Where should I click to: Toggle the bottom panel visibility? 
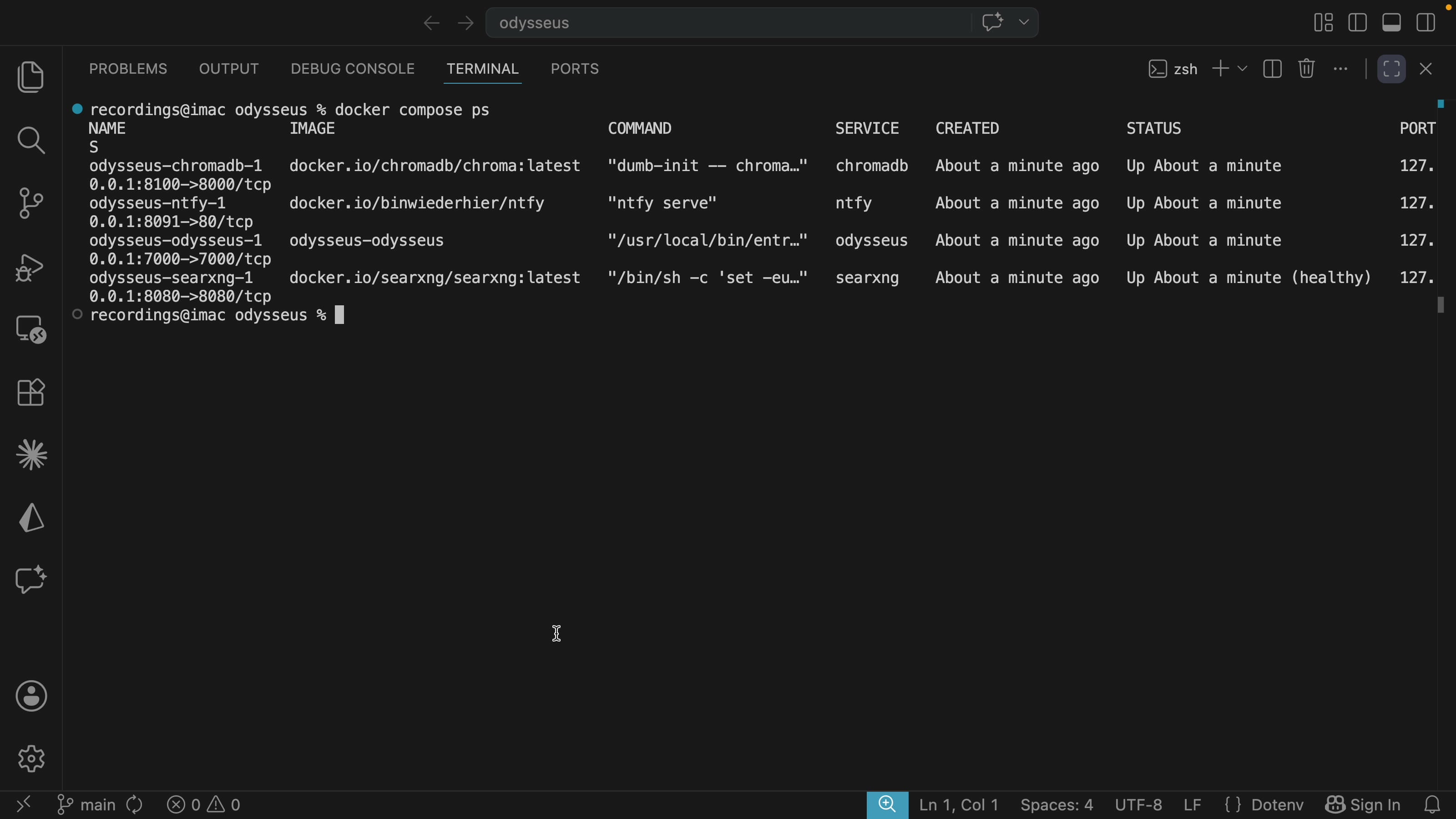(x=1391, y=23)
